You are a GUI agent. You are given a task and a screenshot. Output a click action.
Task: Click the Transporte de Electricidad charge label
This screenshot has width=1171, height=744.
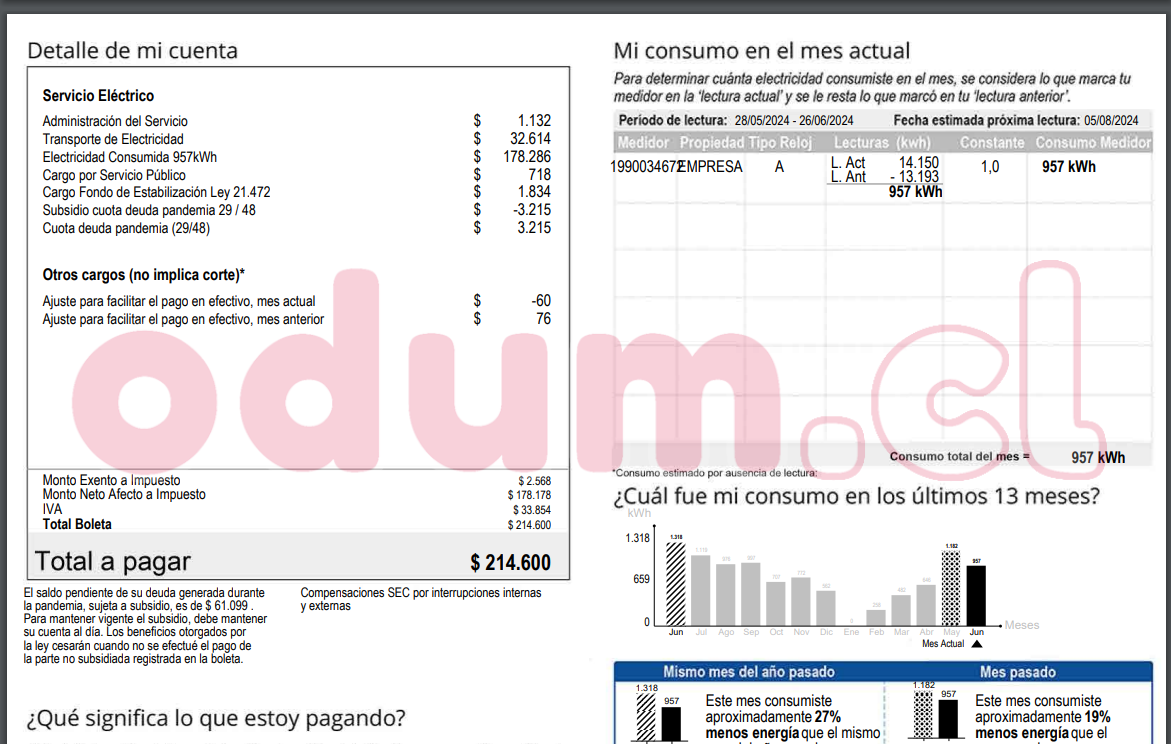113,139
